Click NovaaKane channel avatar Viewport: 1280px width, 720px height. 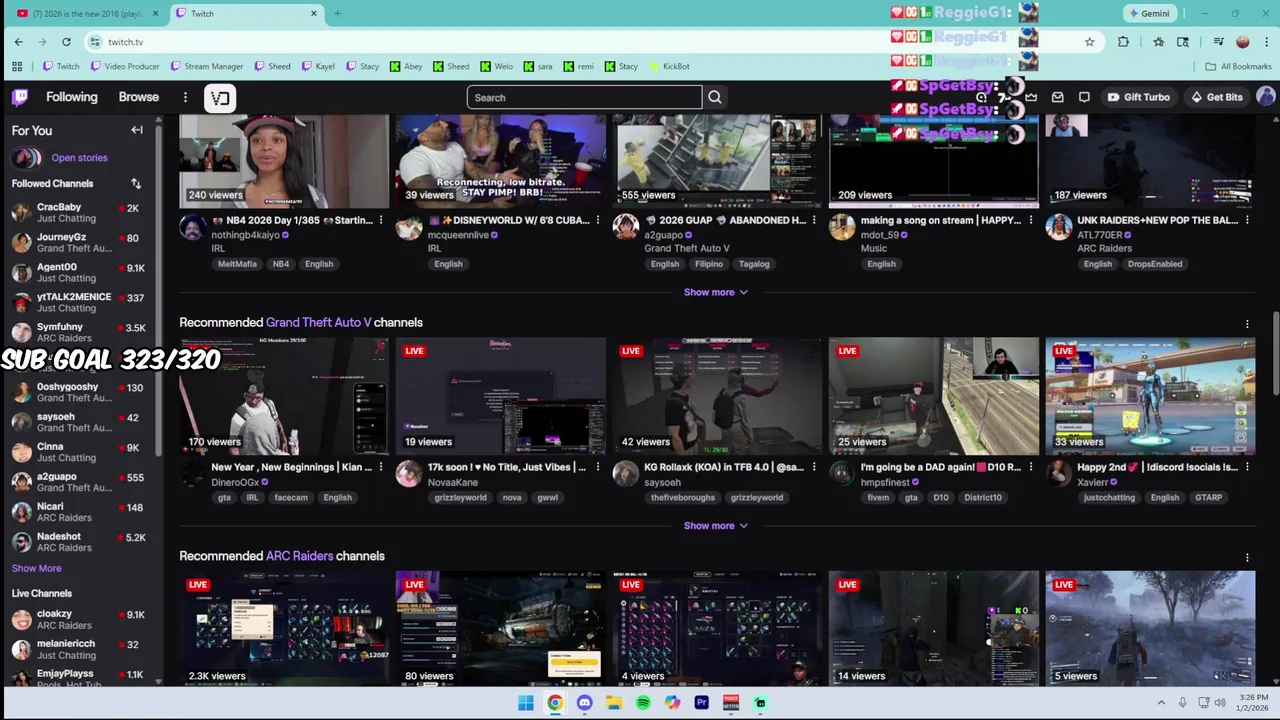tap(408, 474)
